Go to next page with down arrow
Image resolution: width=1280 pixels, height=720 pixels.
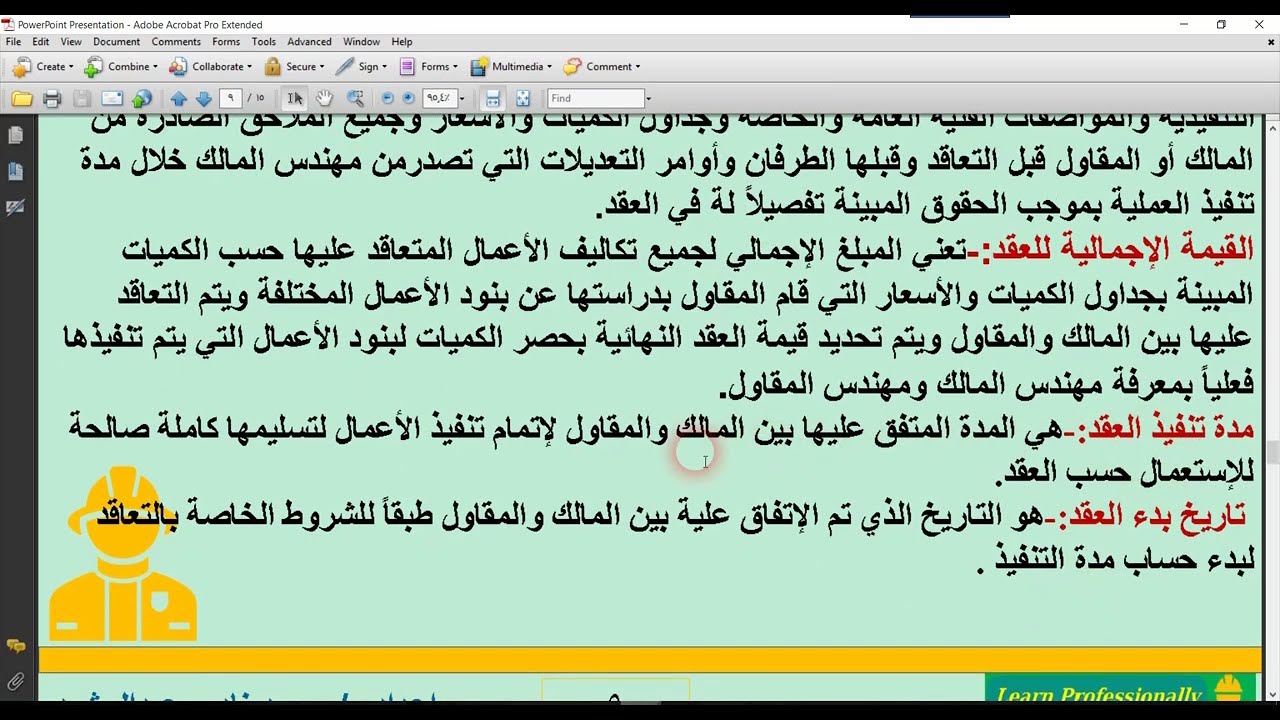pyautogui.click(x=204, y=98)
